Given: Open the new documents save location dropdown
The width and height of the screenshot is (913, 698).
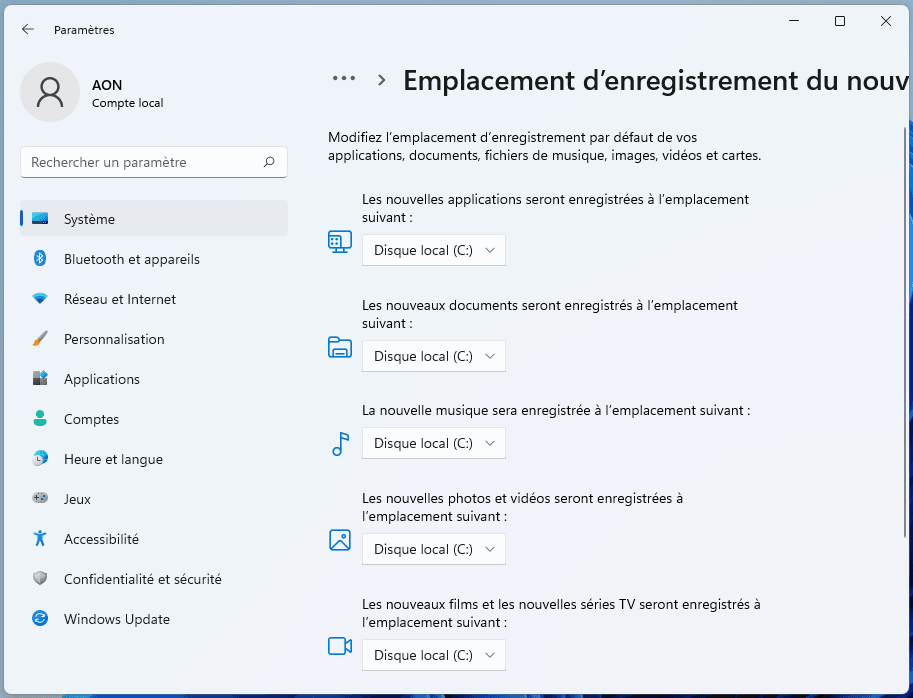Looking at the screenshot, I should pyautogui.click(x=434, y=356).
